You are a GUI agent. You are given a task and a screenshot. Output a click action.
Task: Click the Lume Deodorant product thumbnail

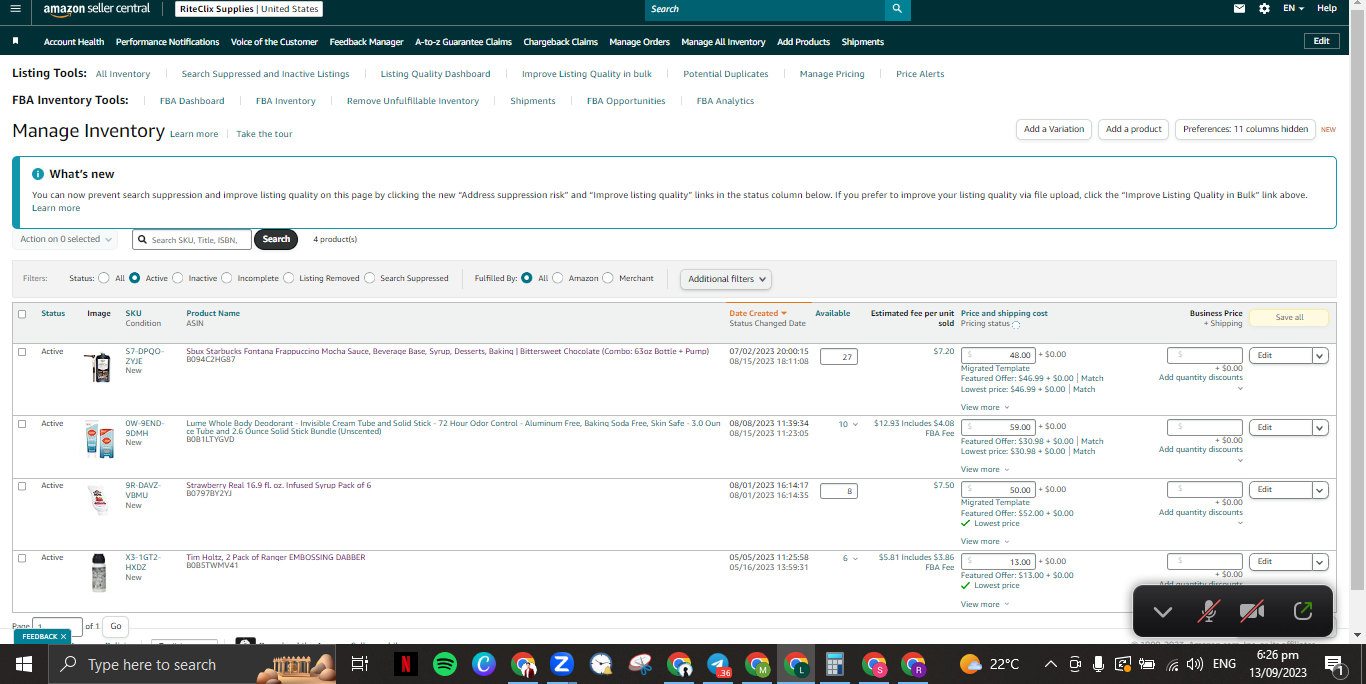[98, 439]
